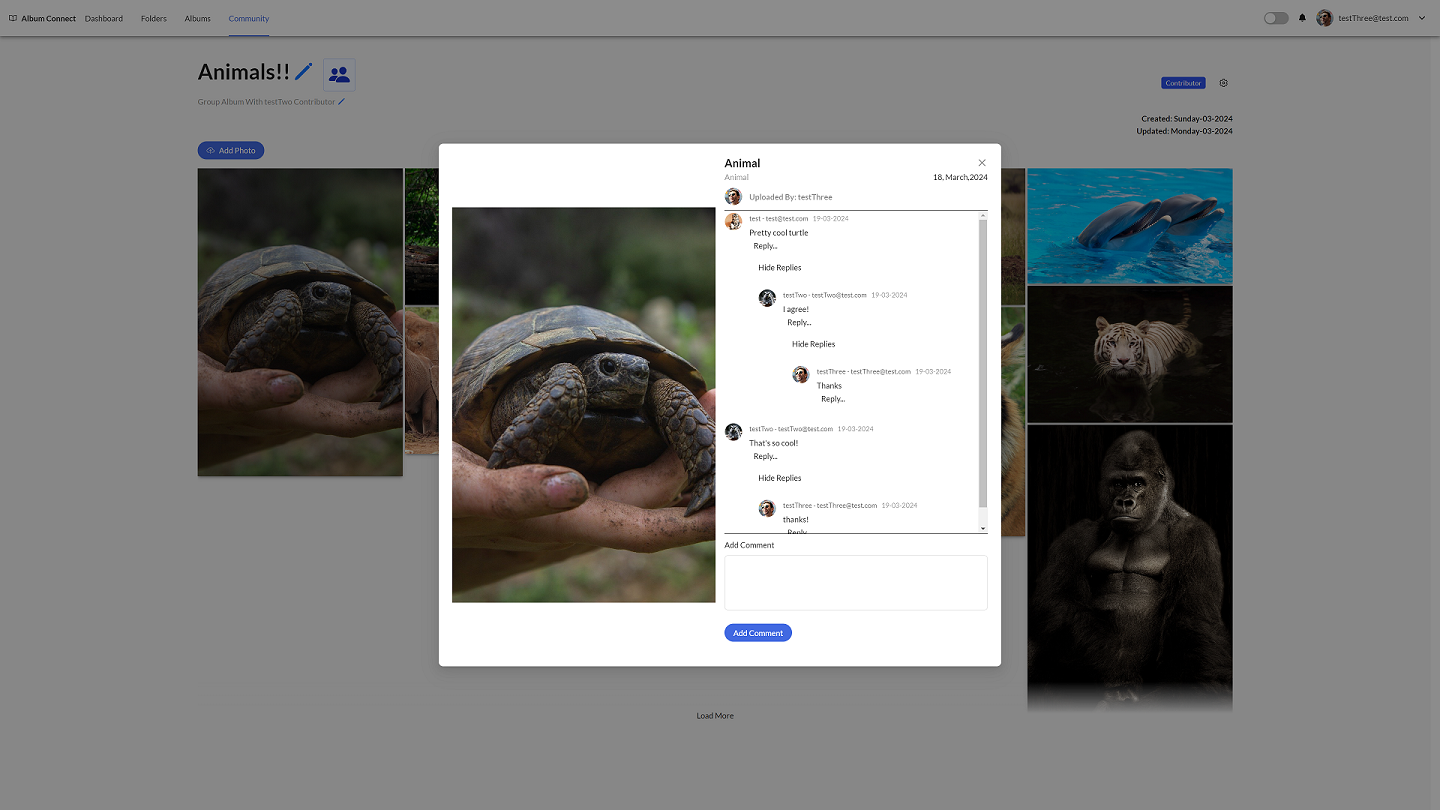The height and width of the screenshot is (810, 1440).
Task: Open the Dashboard tab
Action: point(104,18)
